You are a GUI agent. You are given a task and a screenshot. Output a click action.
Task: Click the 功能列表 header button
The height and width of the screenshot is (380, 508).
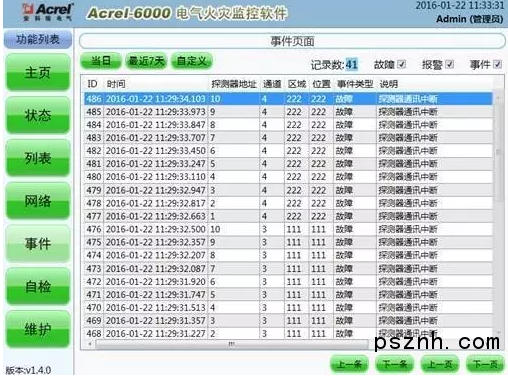pos(38,39)
